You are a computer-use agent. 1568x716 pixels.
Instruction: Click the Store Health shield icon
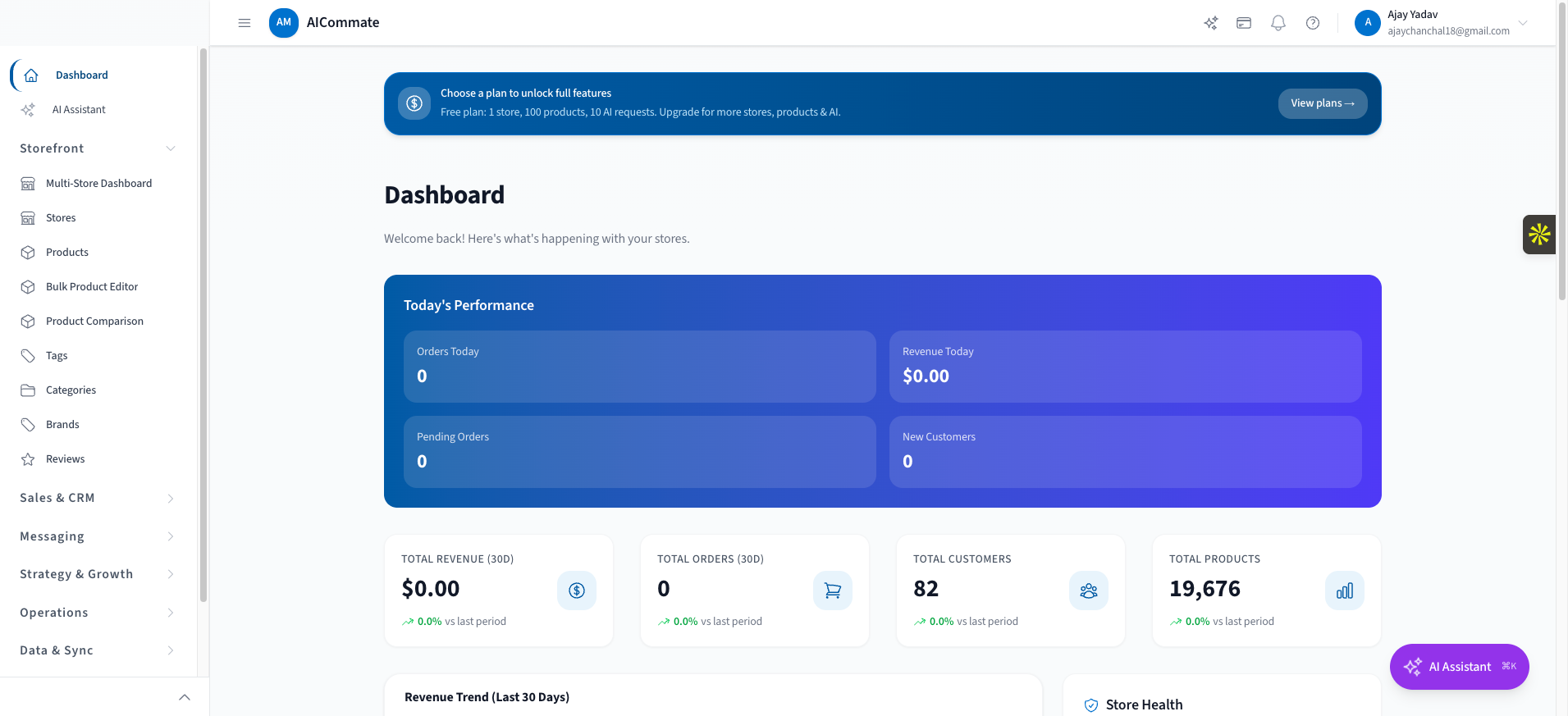1091,705
